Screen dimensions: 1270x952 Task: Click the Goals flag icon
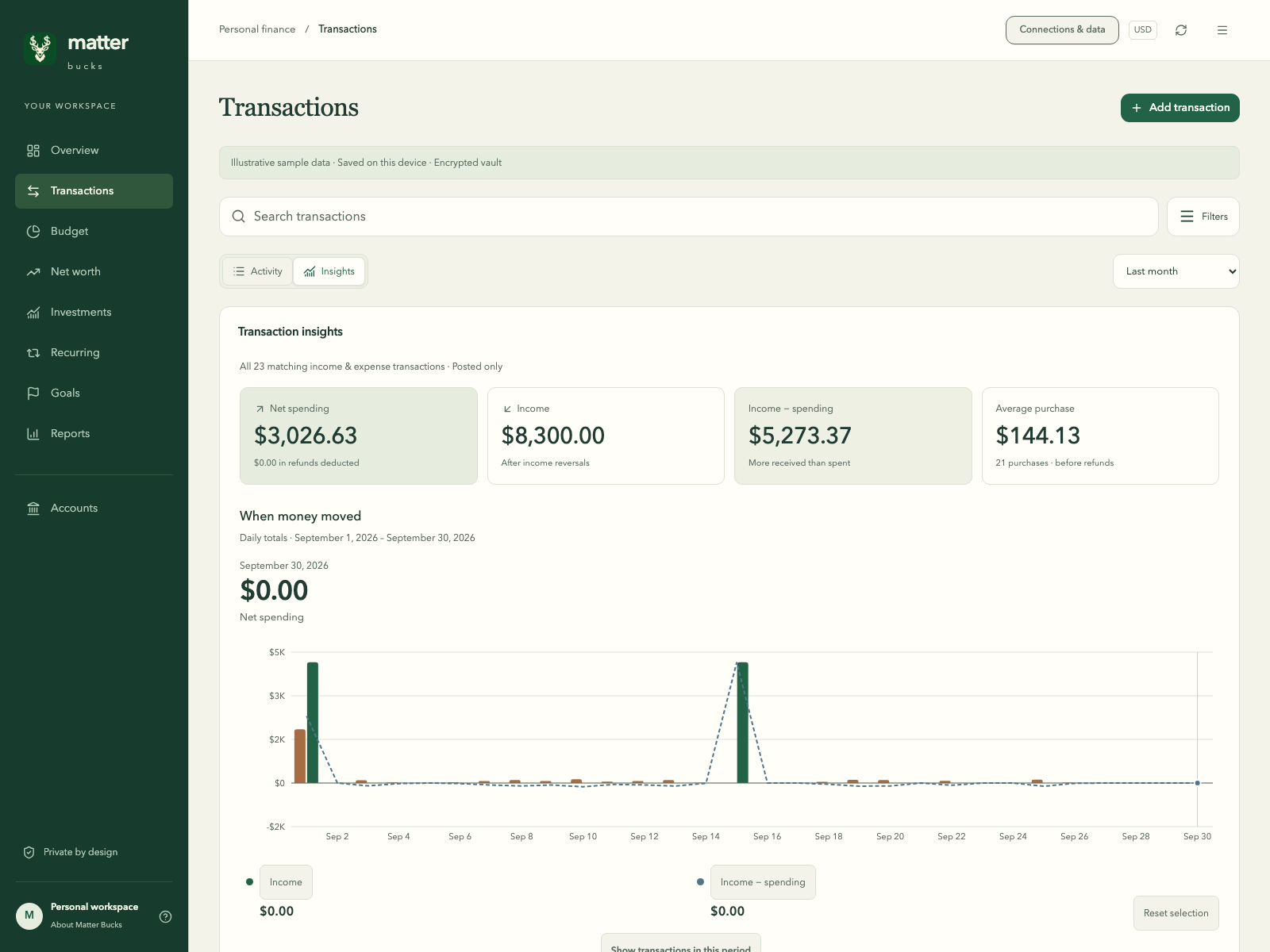(33, 393)
